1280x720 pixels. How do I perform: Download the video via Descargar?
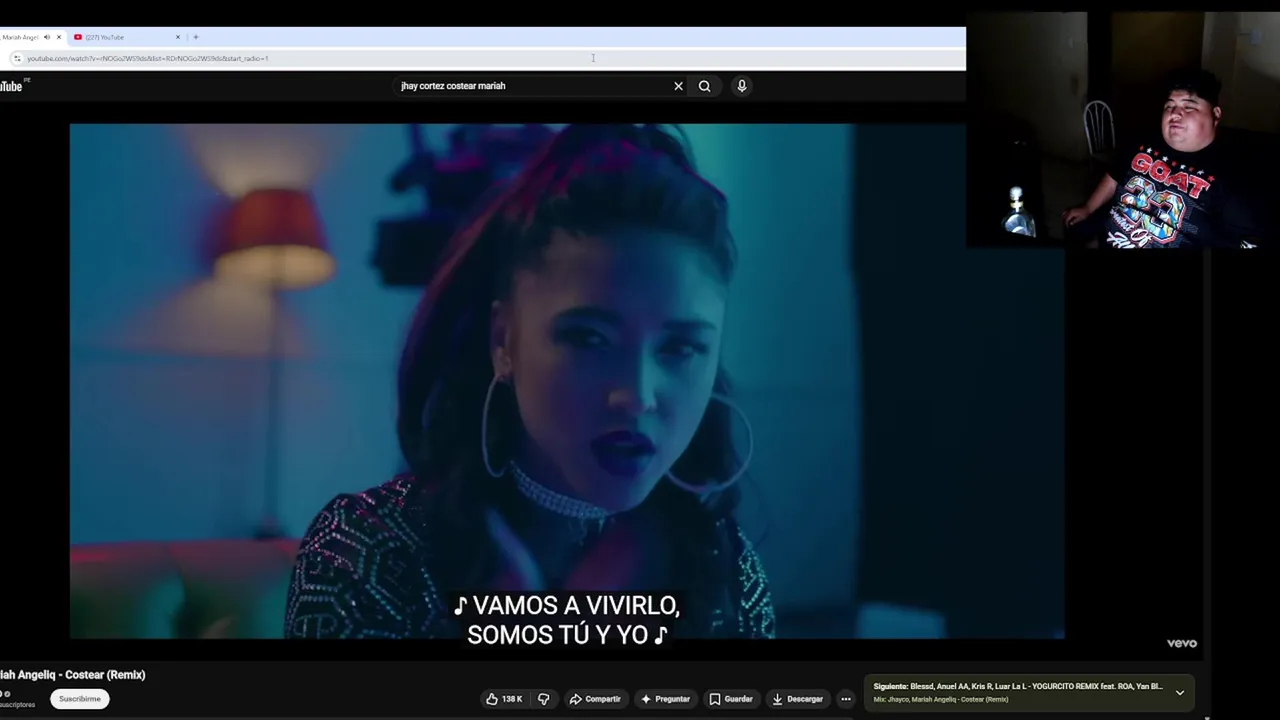click(x=797, y=699)
